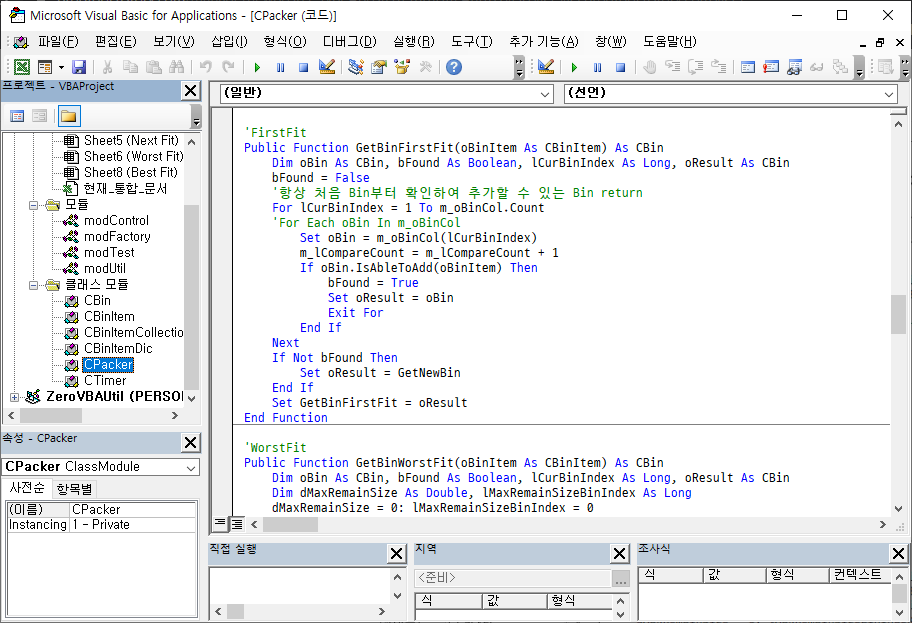The image size is (912, 623).
Task: Open the Project Explorer toolbar icon
Action: (355, 67)
